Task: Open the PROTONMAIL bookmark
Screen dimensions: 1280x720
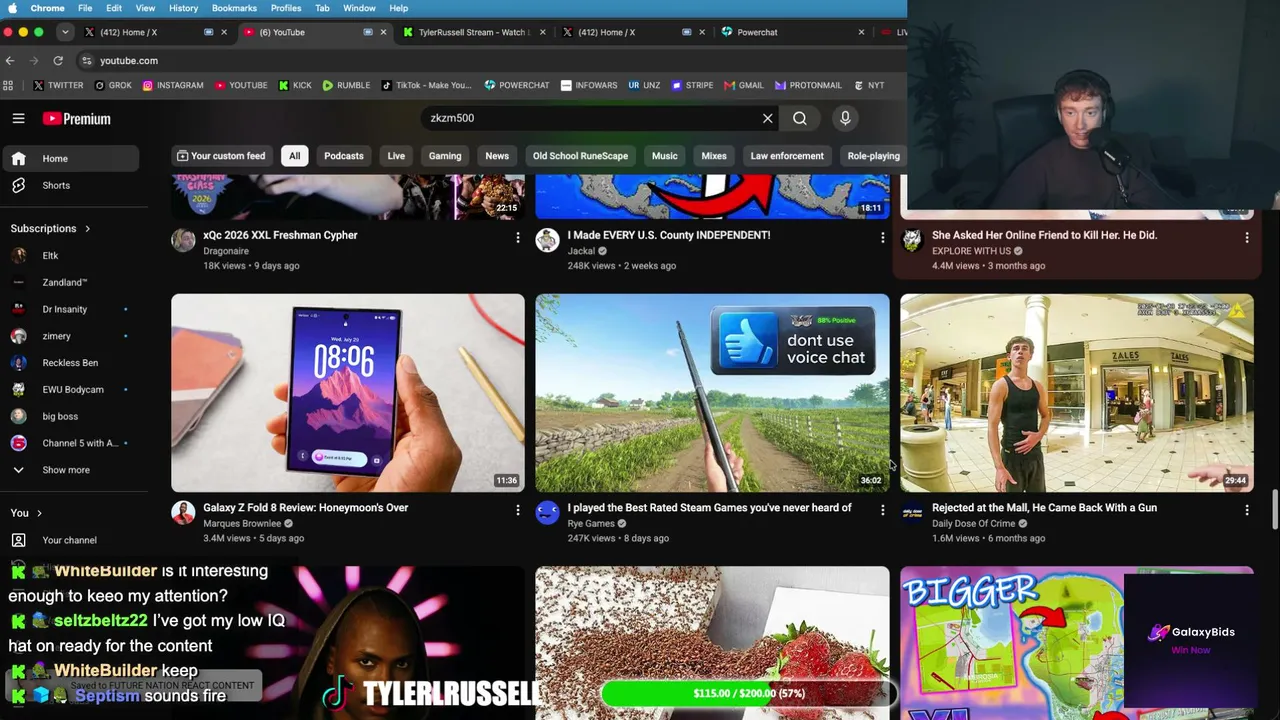Action: (808, 85)
